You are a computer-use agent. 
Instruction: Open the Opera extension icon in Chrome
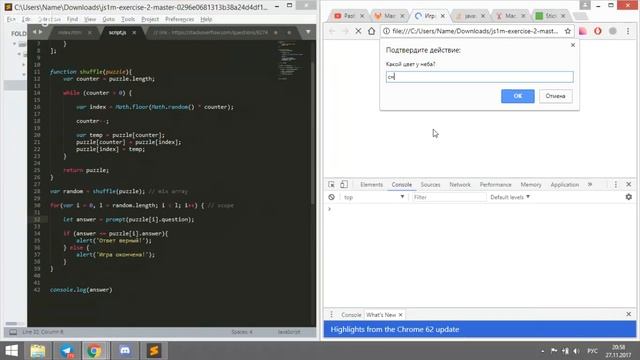[598, 31]
